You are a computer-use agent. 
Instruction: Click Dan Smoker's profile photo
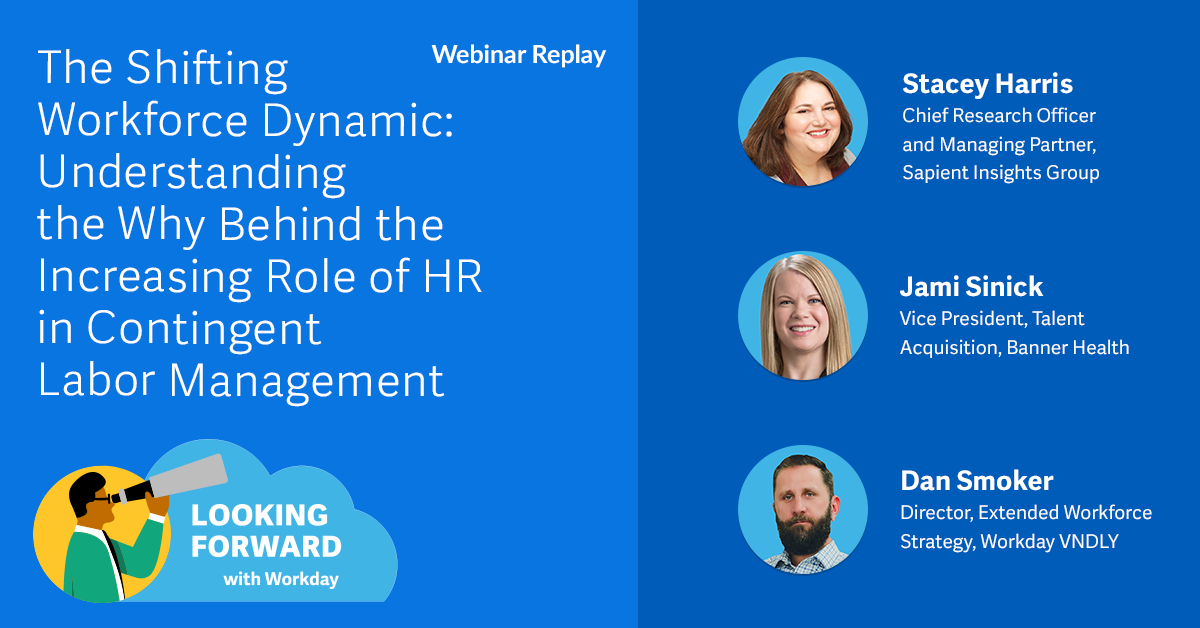(x=803, y=509)
